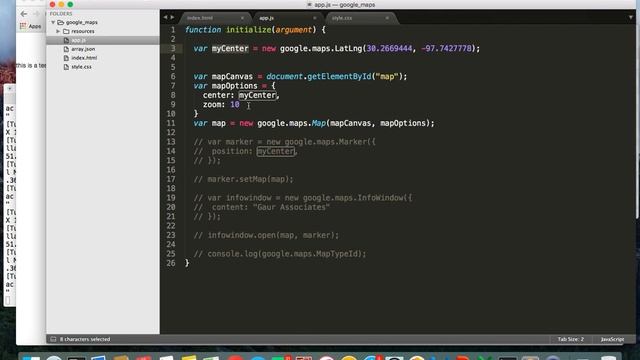This screenshot has height=360, width=640.
Task: Go to the previous tab using the left arrow
Action: [x=165, y=17]
